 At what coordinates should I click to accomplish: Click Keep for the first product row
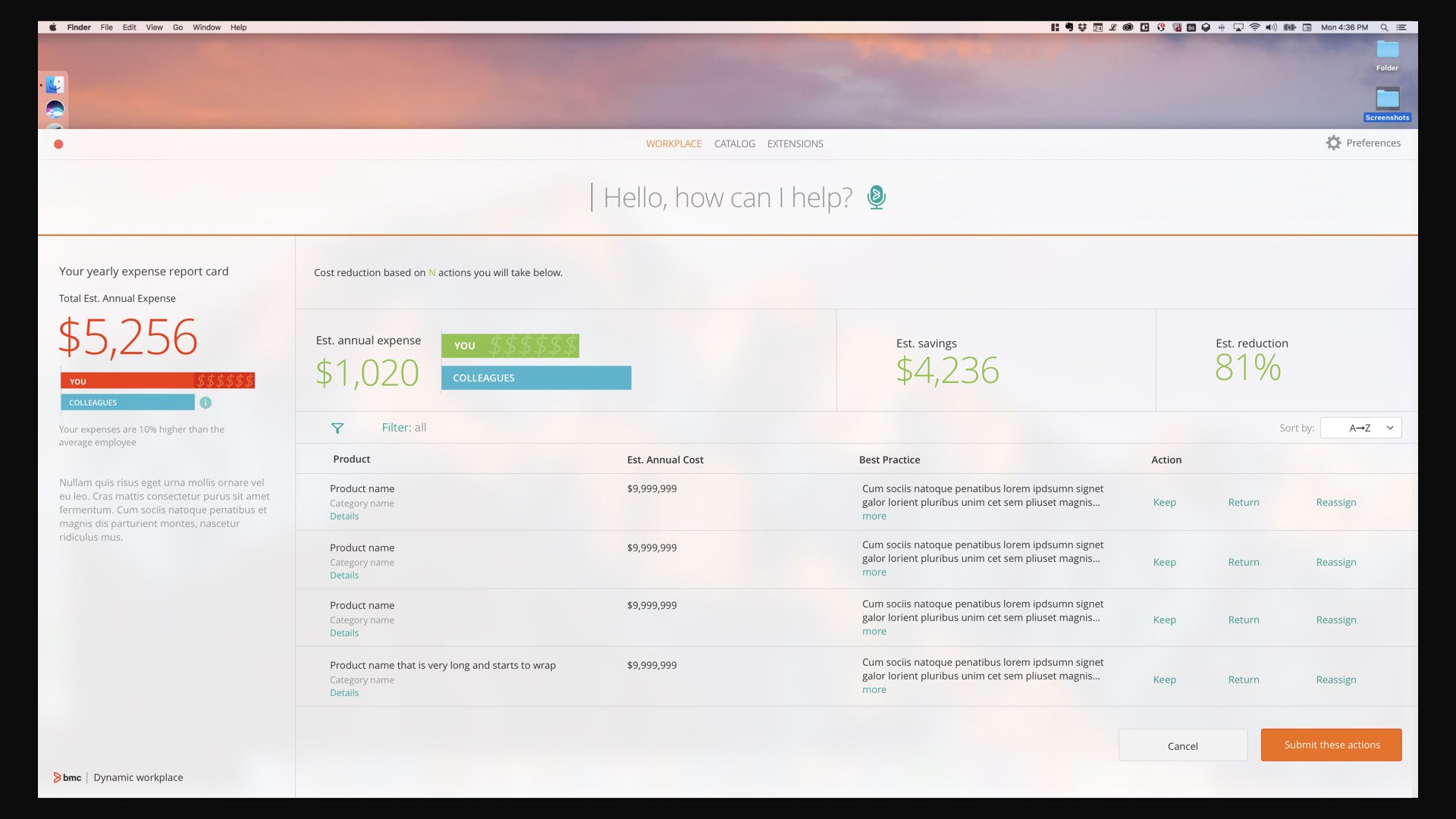click(1164, 502)
